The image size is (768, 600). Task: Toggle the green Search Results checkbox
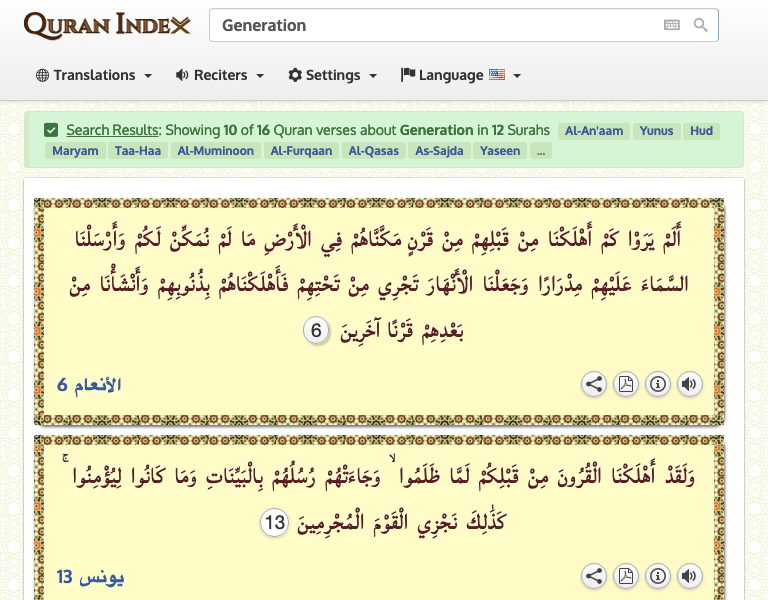[51, 130]
